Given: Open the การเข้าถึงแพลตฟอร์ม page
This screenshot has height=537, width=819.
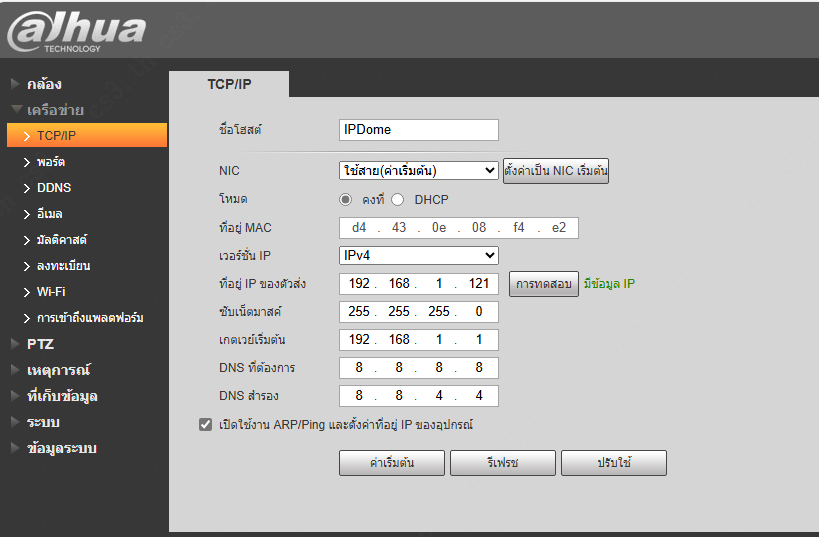Looking at the screenshot, I should 90,318.
